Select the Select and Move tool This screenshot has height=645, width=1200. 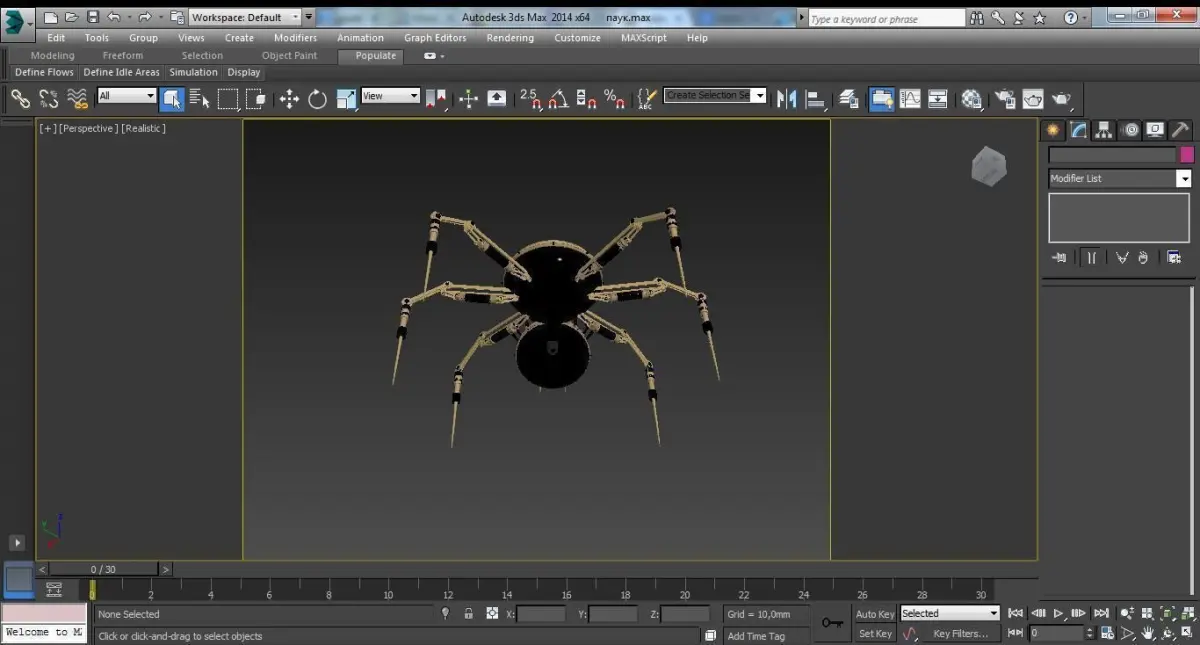coord(289,98)
